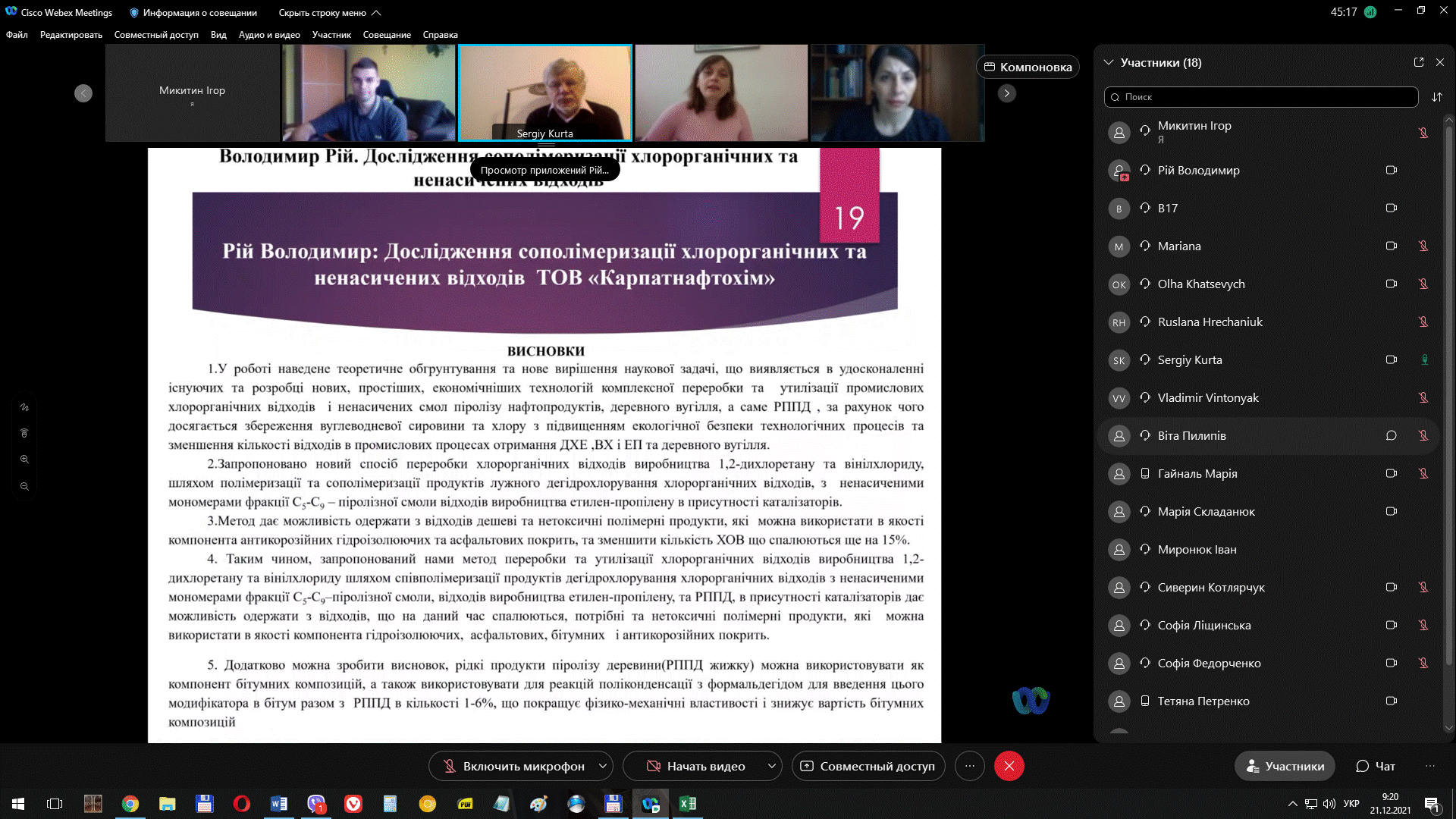Image resolution: width=1456 pixels, height=819 pixels.
Task: Open panel options ellipsis next to Чат
Action: pos(1430,766)
